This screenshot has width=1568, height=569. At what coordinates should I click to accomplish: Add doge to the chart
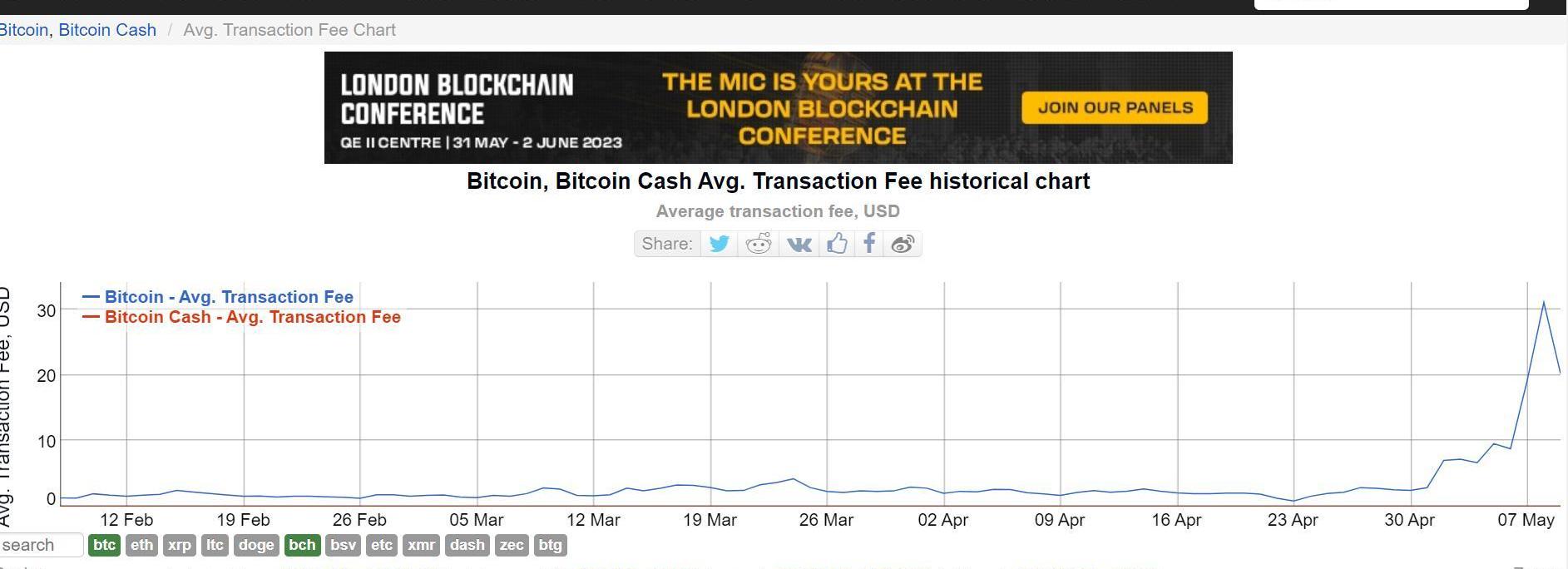255,545
